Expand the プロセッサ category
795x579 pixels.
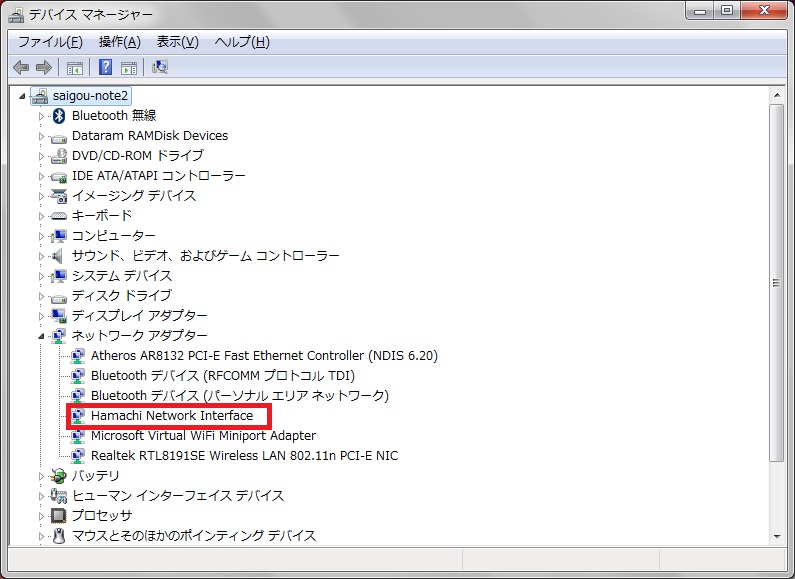[41, 516]
